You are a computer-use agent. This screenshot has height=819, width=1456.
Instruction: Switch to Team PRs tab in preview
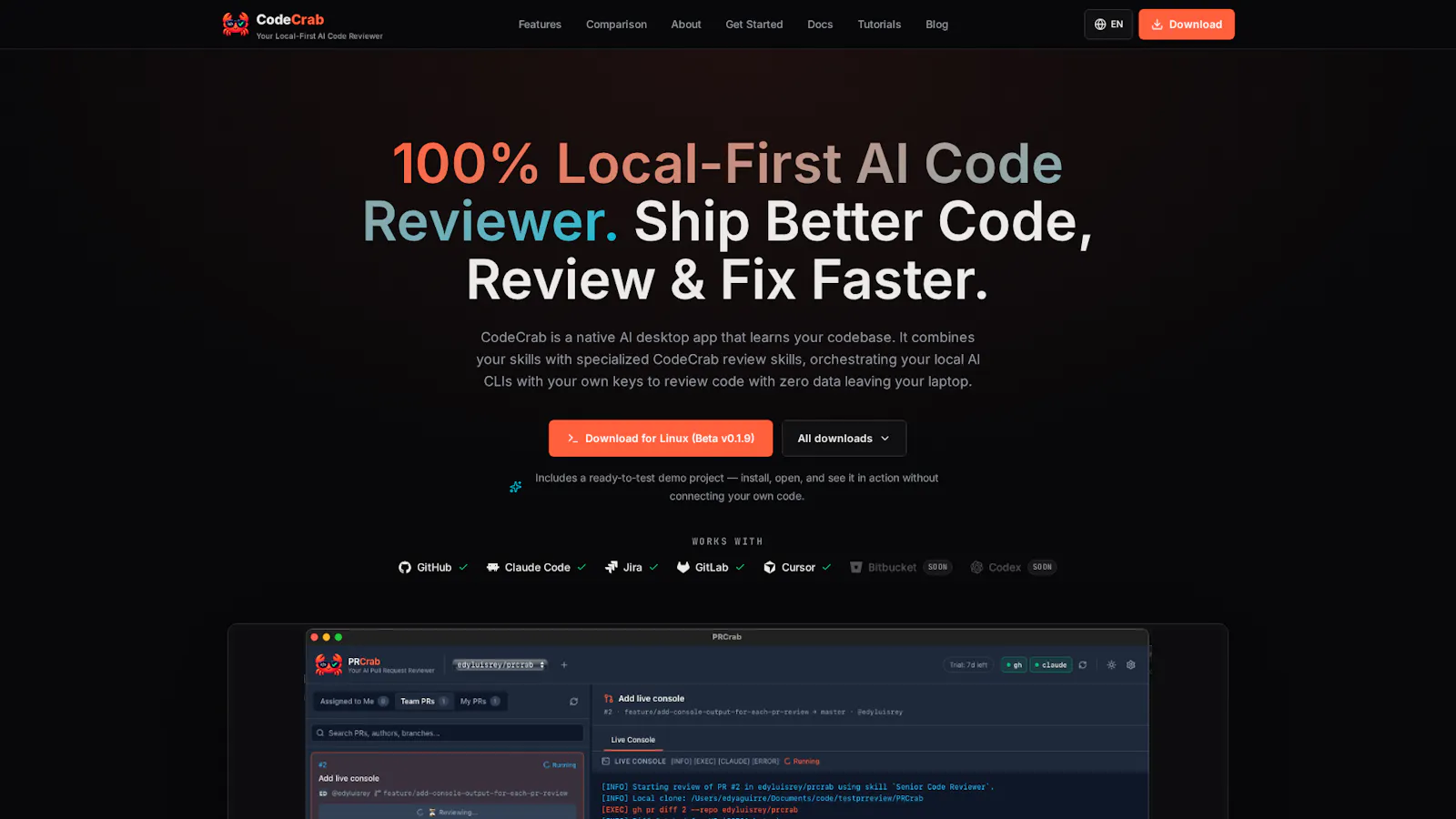point(424,702)
